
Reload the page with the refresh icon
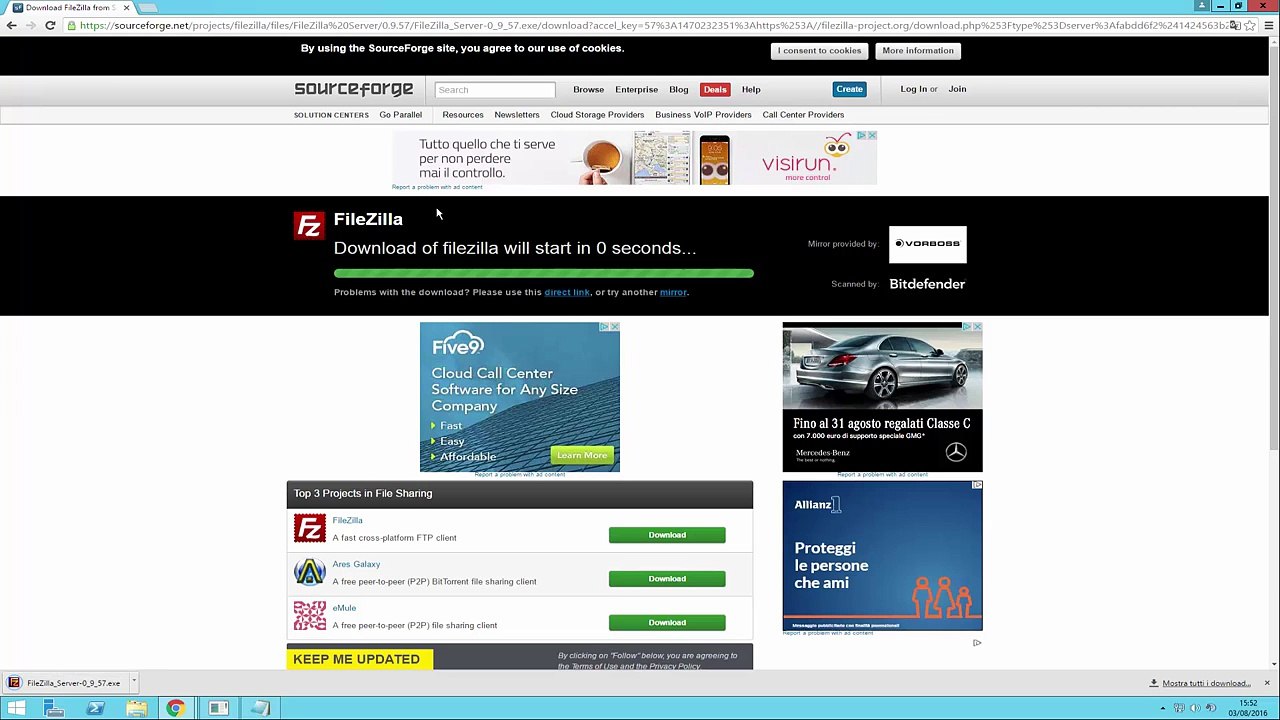(50, 25)
